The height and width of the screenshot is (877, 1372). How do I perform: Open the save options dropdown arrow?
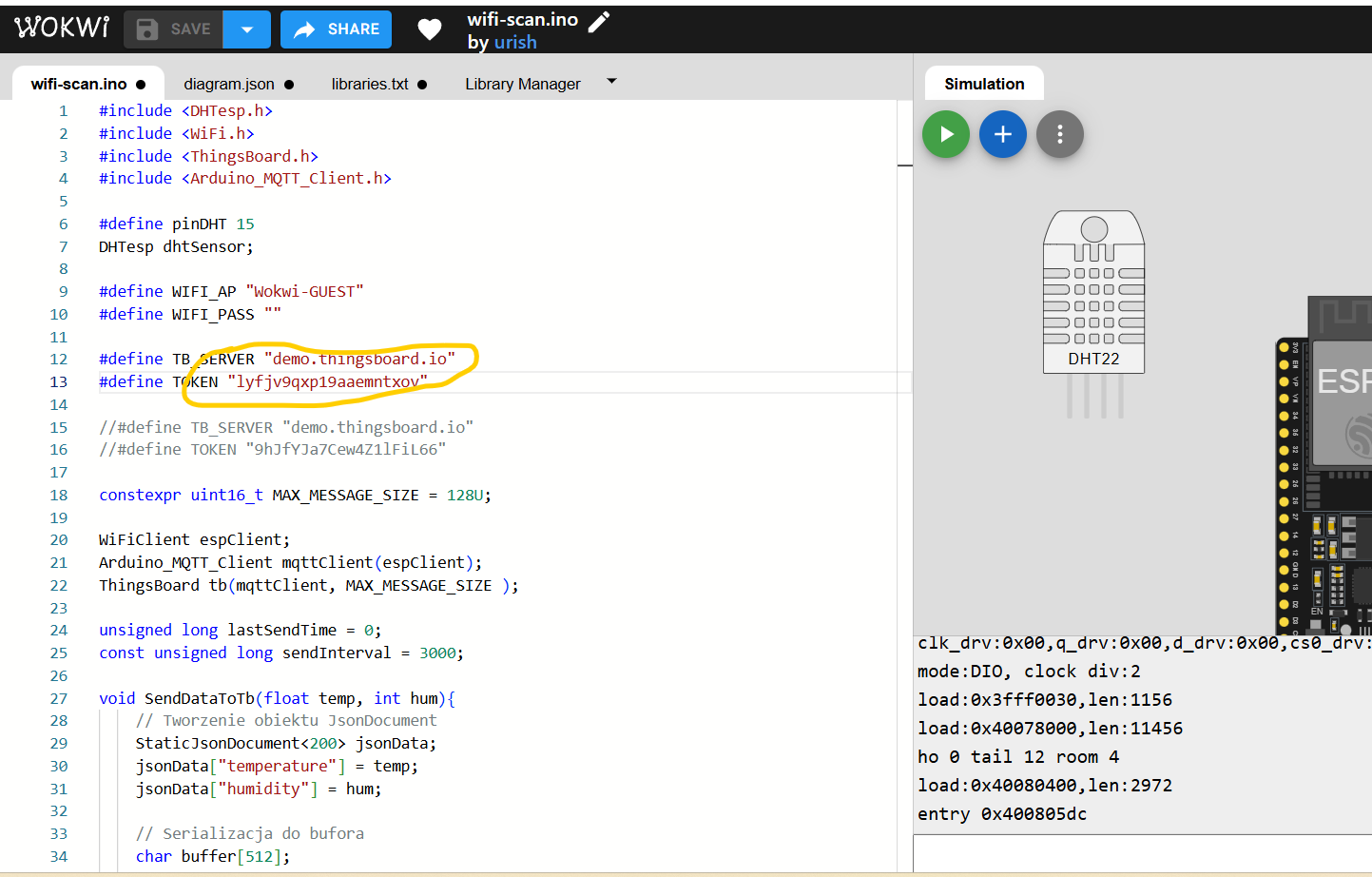tap(247, 29)
